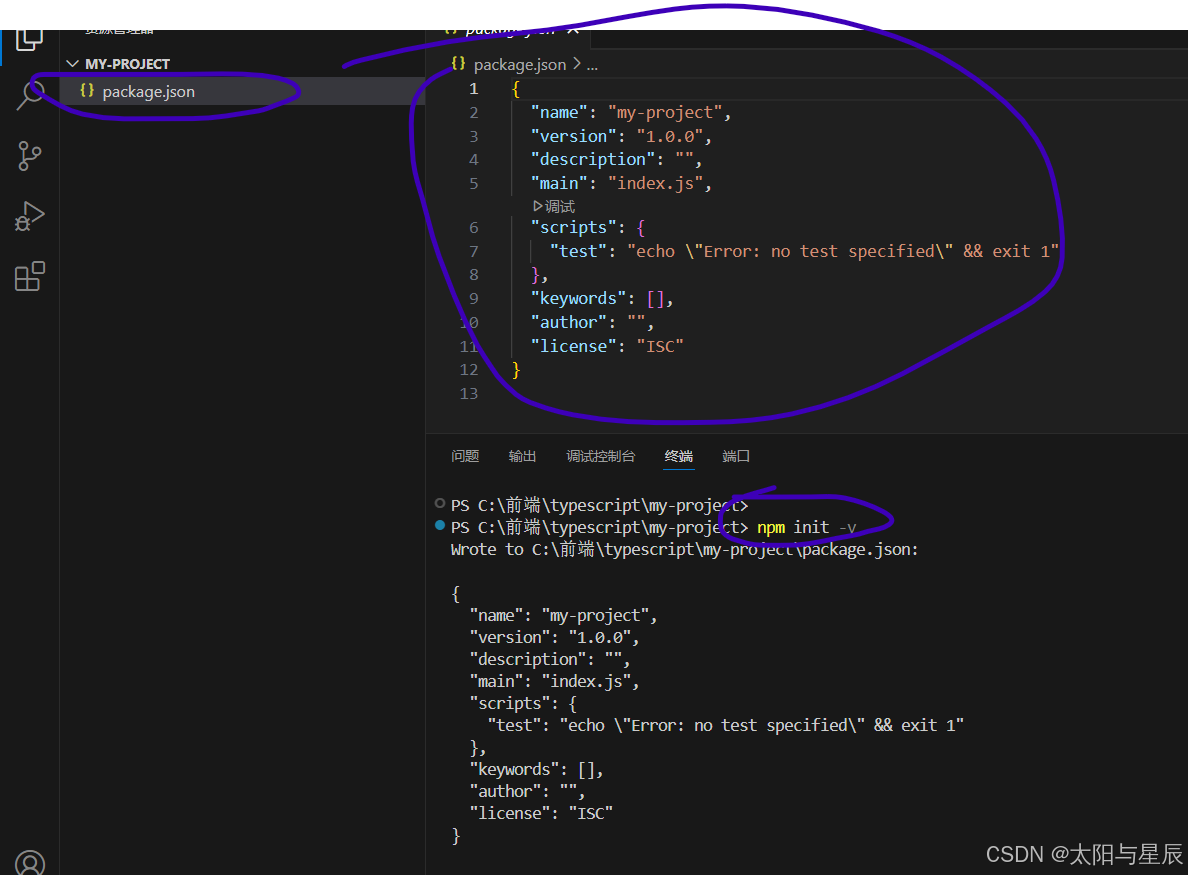Click the "license": "ISC" line in terminal output
The image size is (1188, 875).
(x=541, y=813)
